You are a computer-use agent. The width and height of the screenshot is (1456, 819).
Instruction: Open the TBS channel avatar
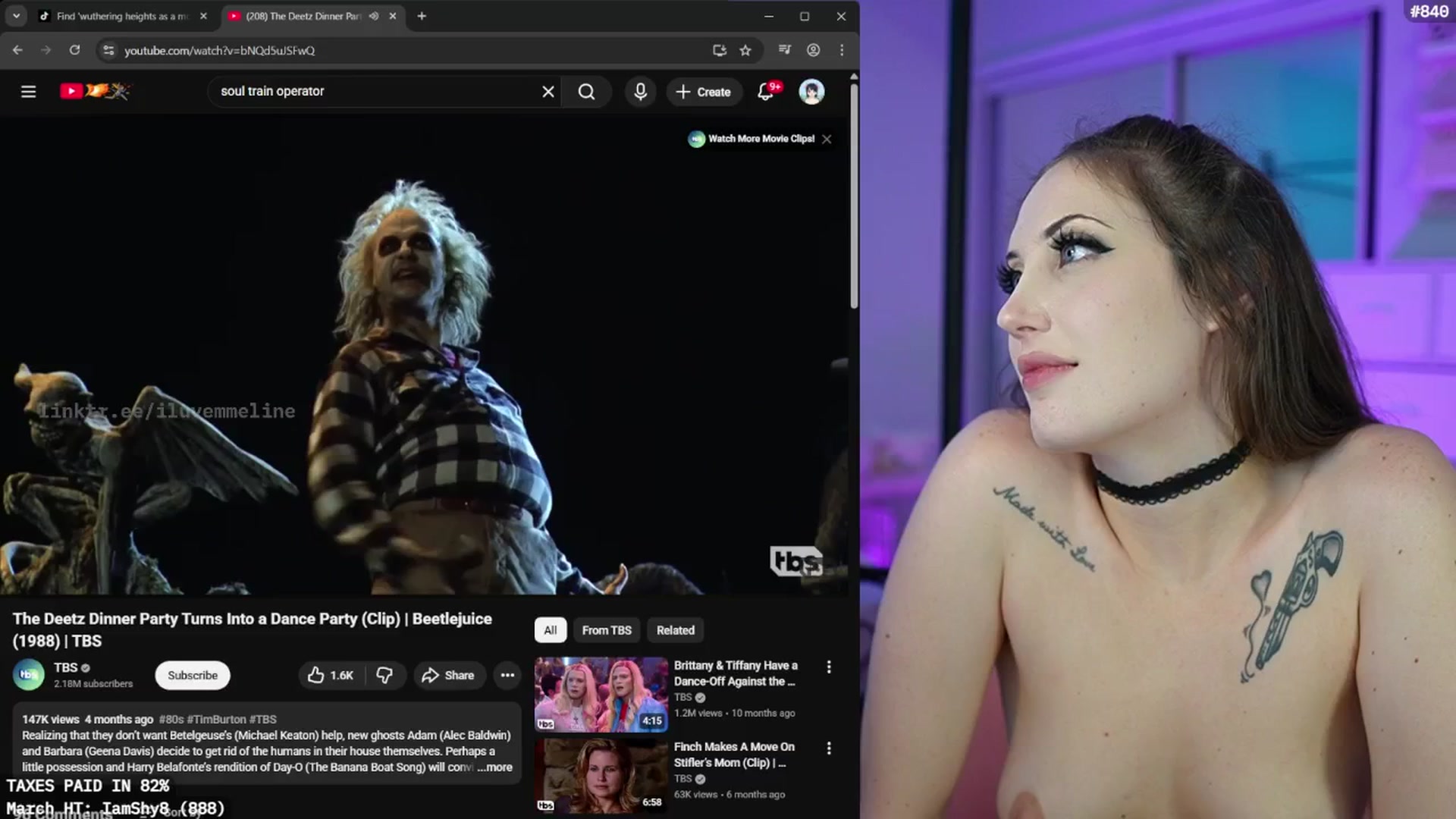click(29, 675)
